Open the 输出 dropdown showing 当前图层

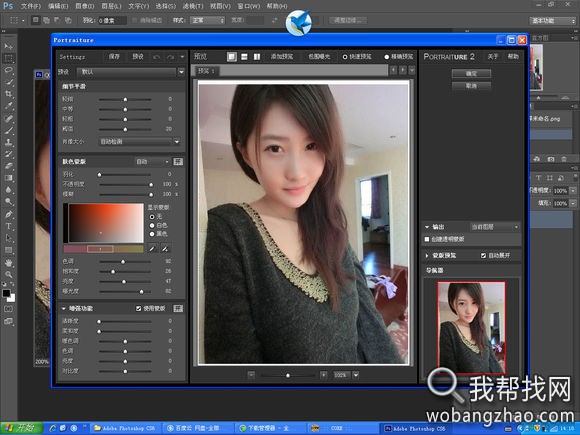click(495, 227)
